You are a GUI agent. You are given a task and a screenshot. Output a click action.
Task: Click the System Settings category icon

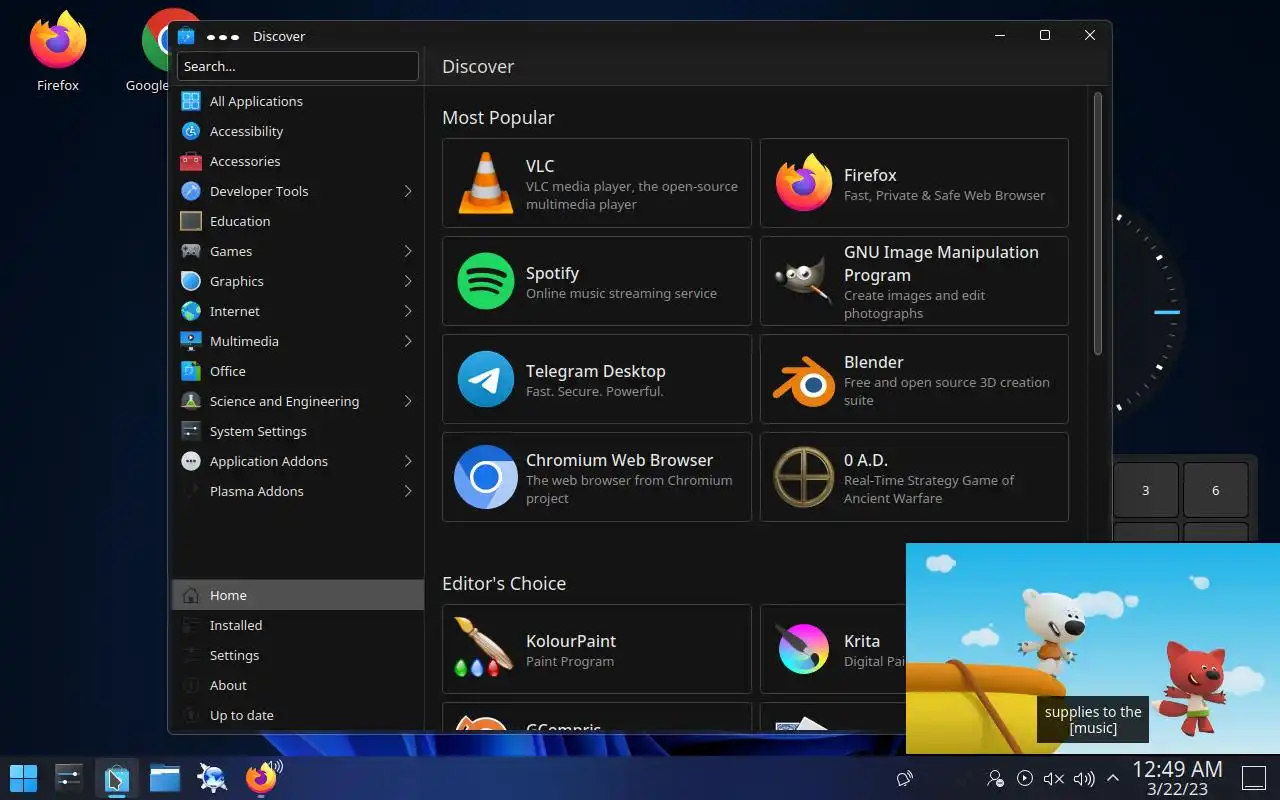coord(191,431)
